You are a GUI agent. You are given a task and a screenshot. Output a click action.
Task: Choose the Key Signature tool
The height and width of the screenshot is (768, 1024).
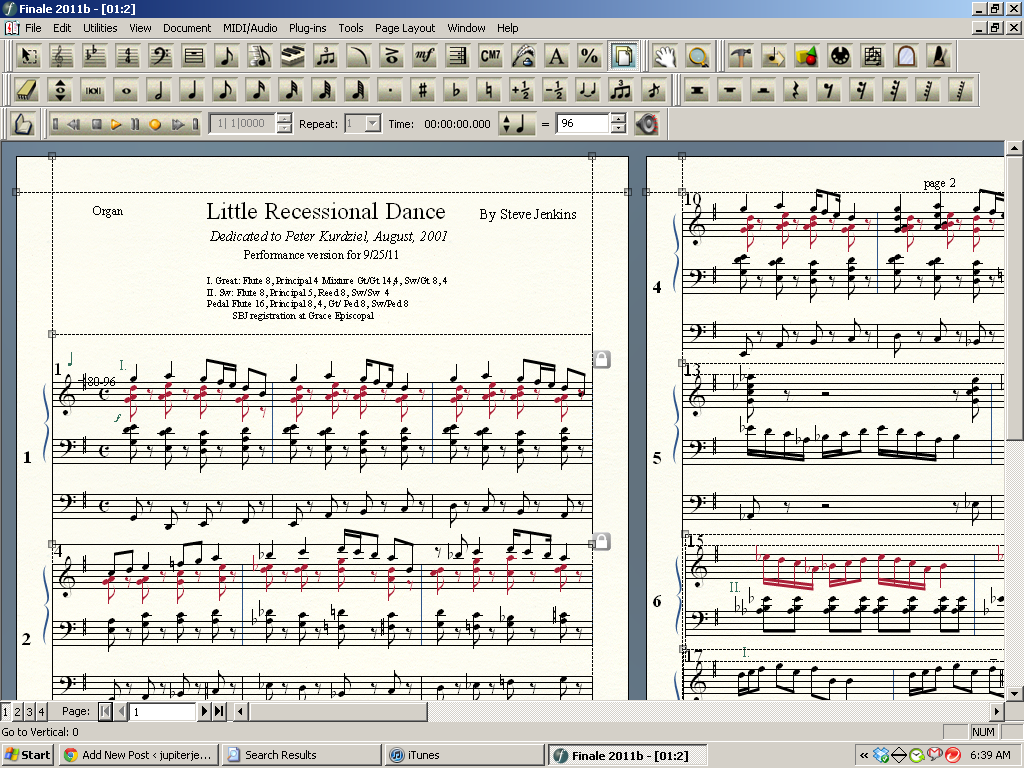point(95,57)
